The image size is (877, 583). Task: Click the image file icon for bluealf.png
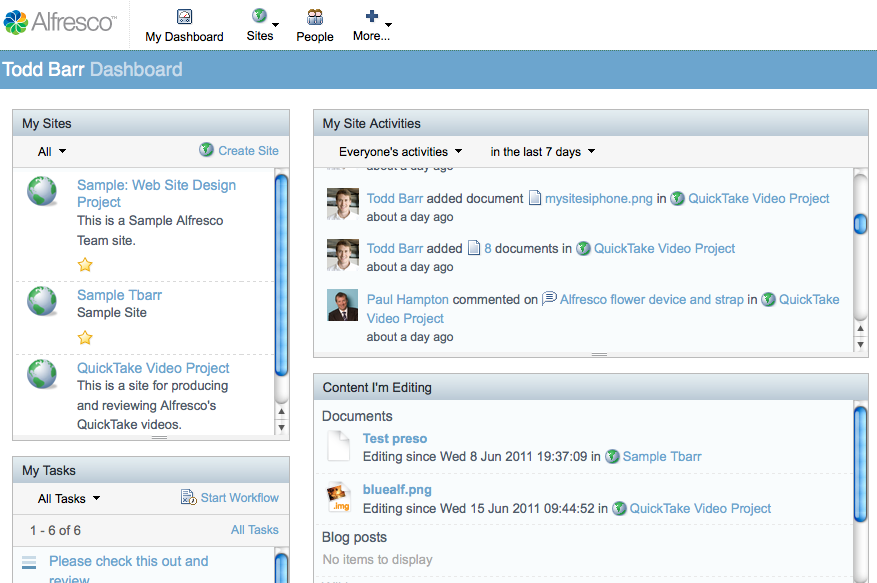point(338,497)
